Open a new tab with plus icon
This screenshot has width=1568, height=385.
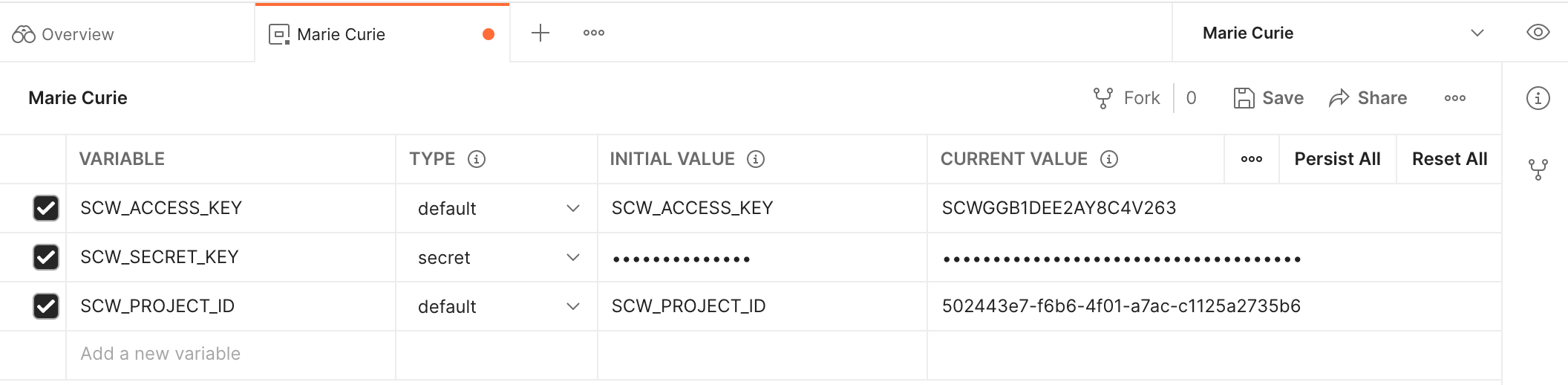pos(540,33)
